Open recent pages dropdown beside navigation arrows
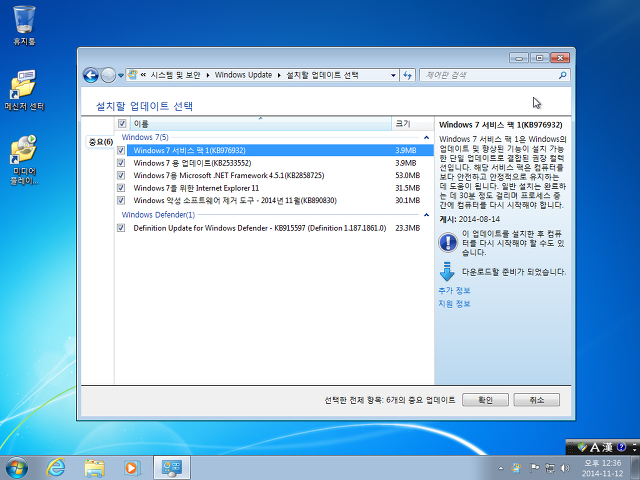Screen dimensions: 640x480 point(121,76)
